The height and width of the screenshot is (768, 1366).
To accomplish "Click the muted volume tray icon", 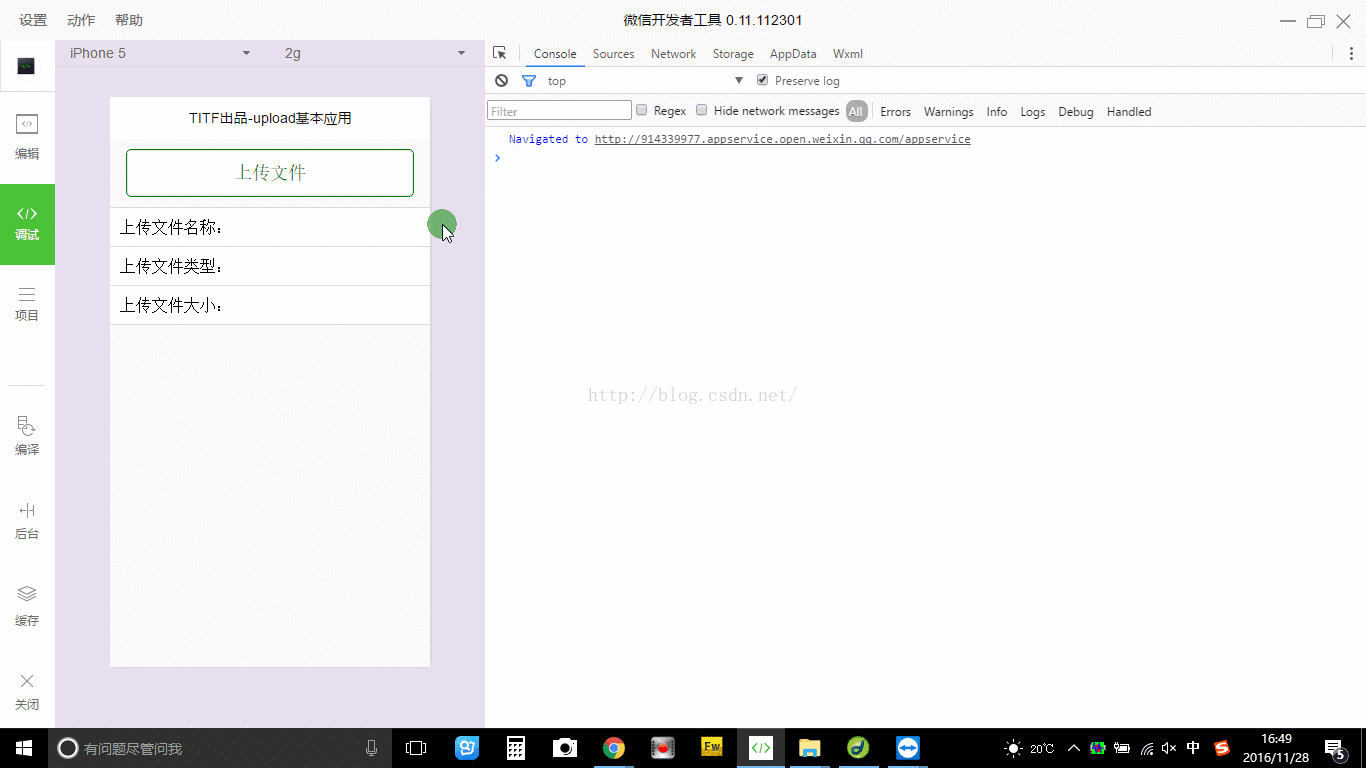I will (1169, 748).
